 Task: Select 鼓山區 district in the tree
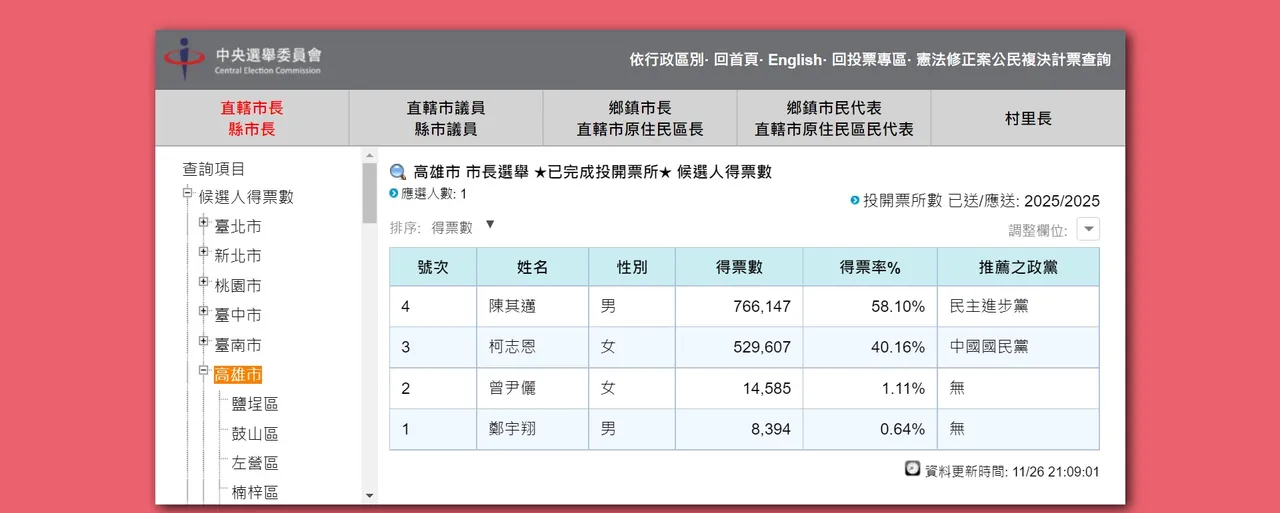coord(255,434)
